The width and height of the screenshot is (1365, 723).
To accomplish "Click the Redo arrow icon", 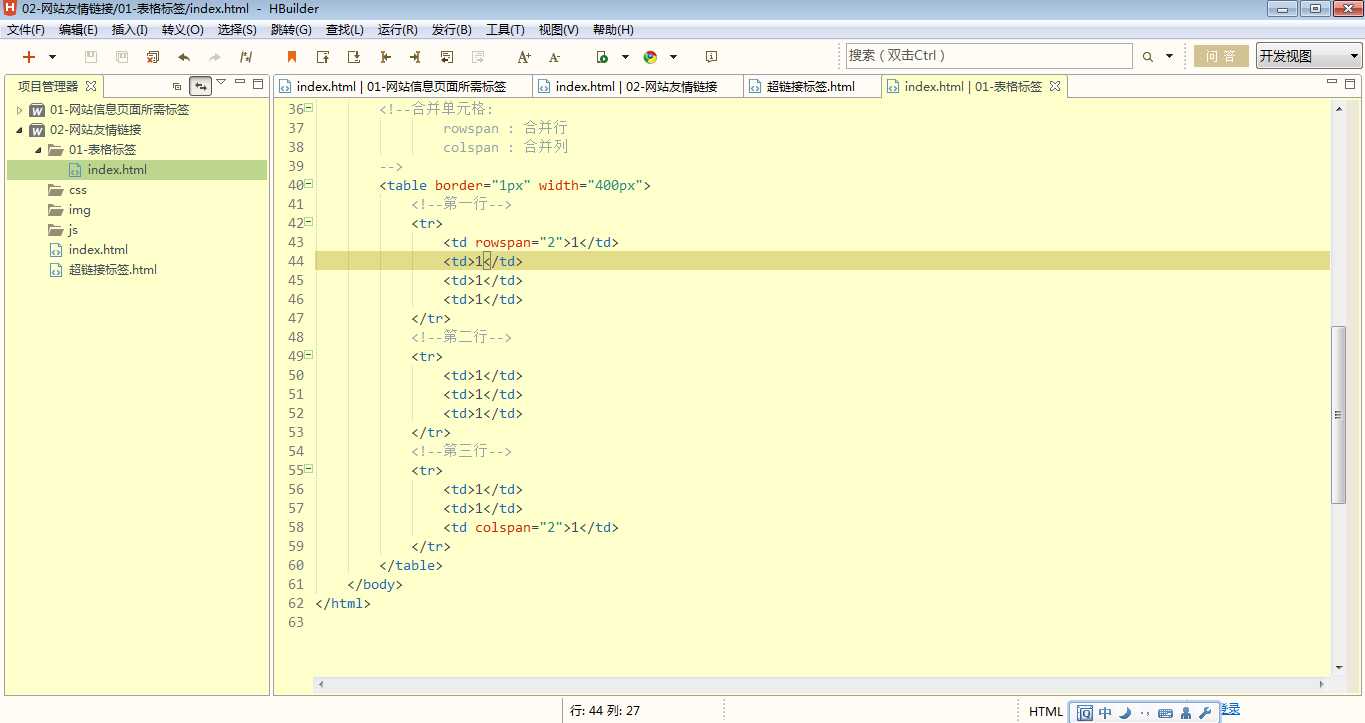I will pyautogui.click(x=215, y=57).
